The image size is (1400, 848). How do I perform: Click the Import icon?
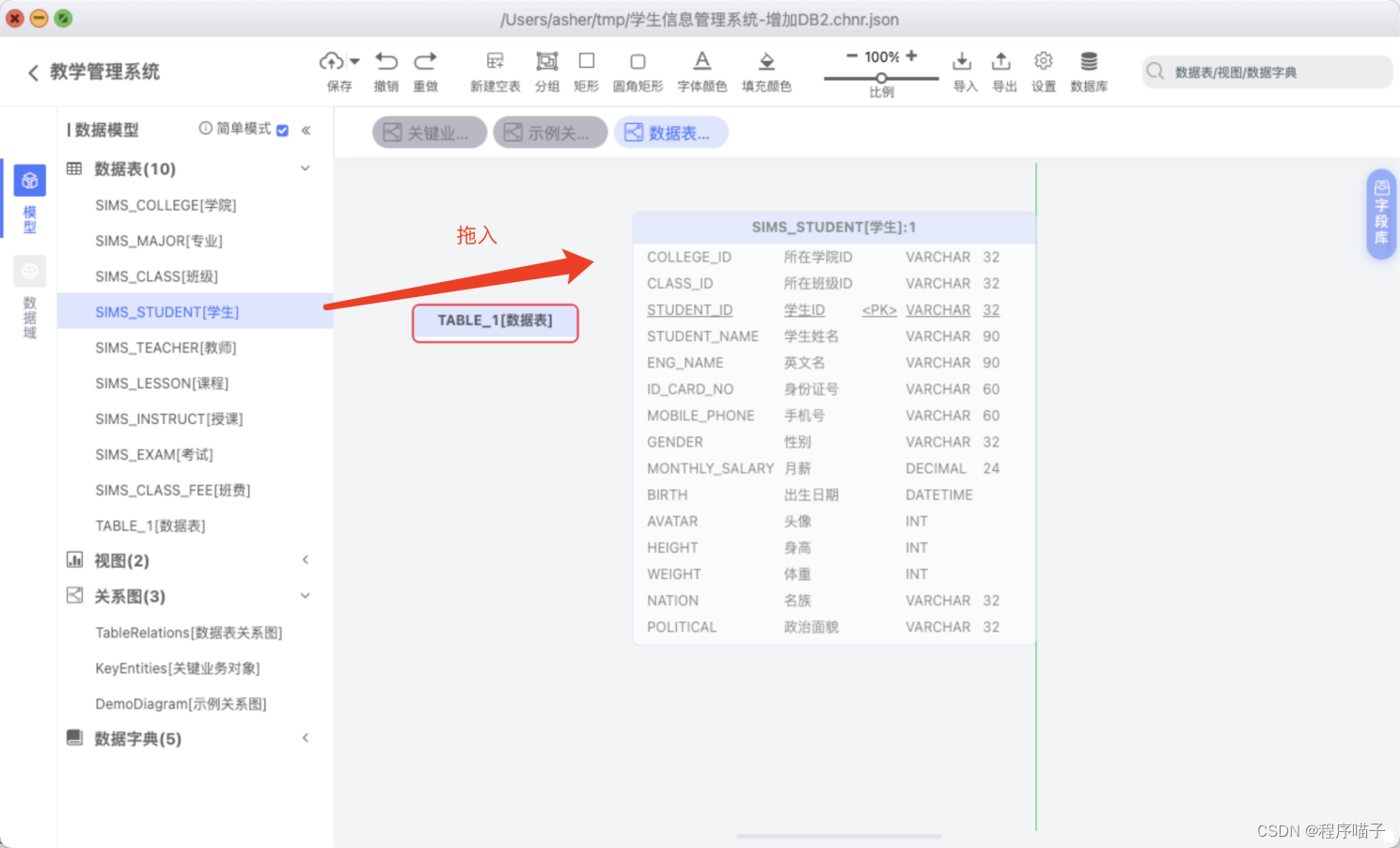(x=962, y=61)
